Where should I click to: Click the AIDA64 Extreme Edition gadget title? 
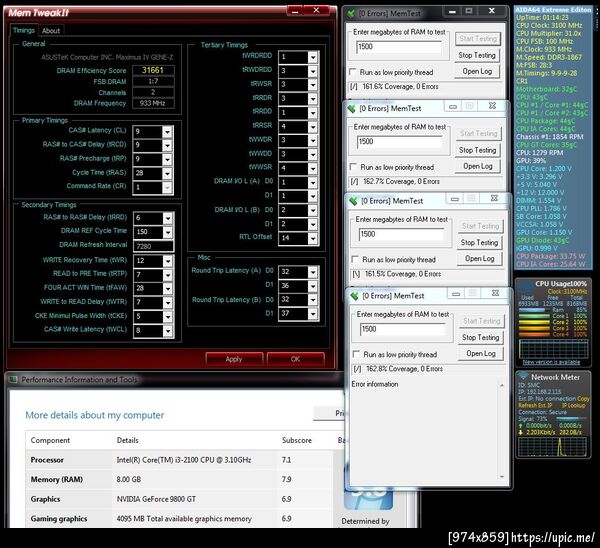point(553,10)
